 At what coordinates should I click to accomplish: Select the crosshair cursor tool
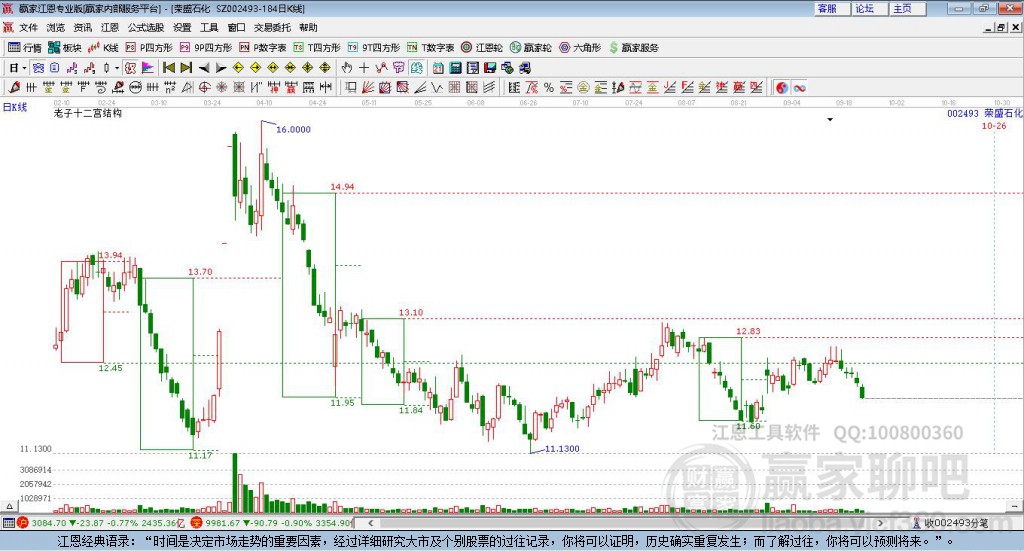[x=364, y=68]
